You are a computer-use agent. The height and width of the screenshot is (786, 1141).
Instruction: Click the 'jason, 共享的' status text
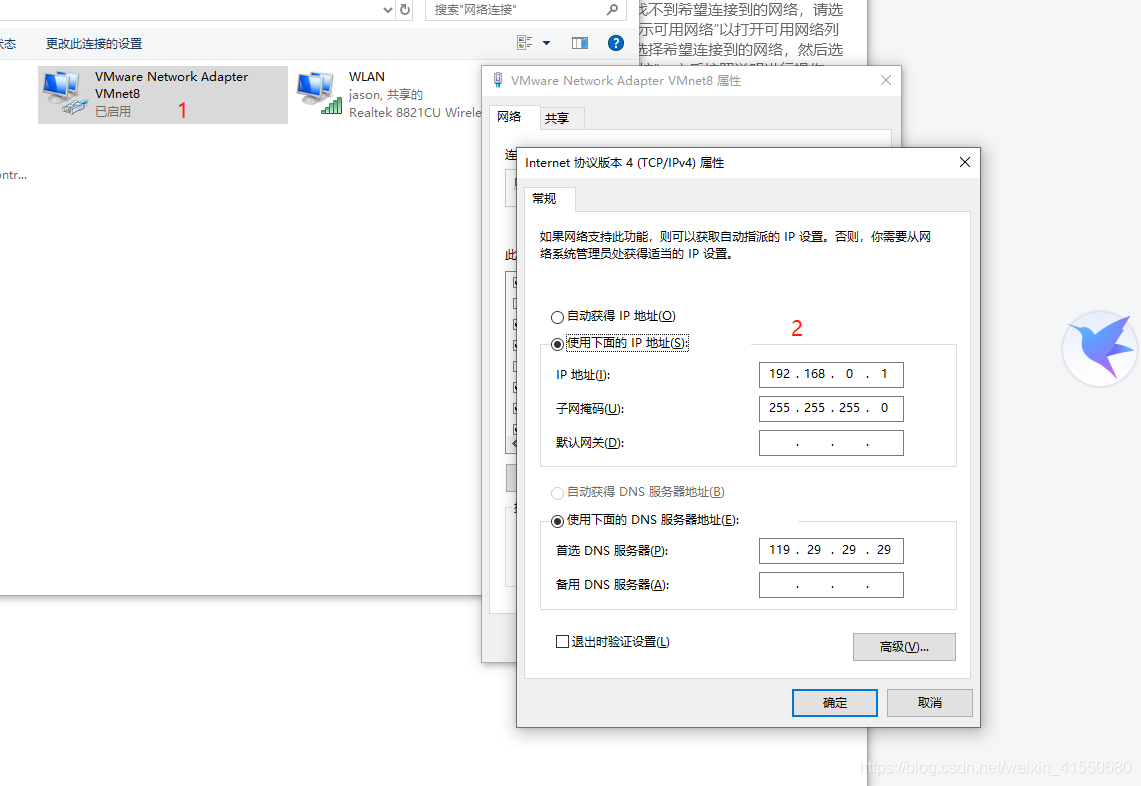click(x=386, y=95)
